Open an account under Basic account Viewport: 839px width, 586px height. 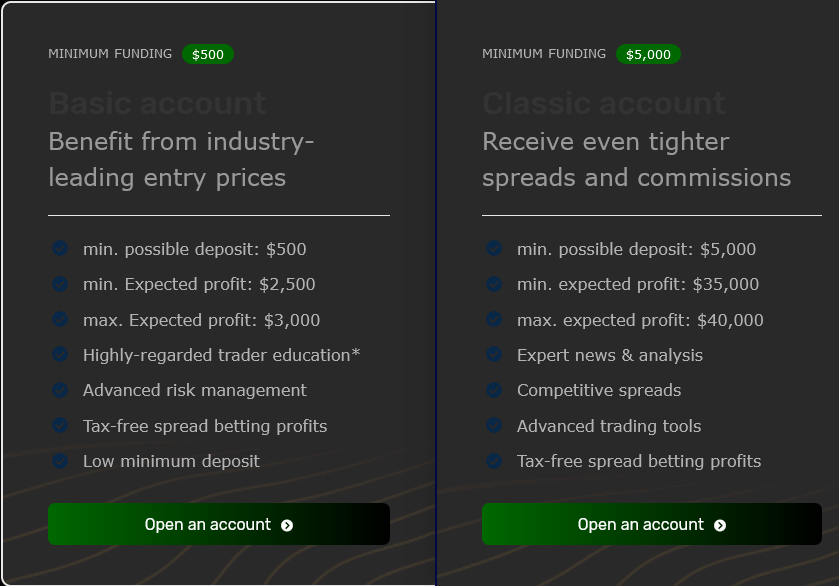click(x=219, y=524)
